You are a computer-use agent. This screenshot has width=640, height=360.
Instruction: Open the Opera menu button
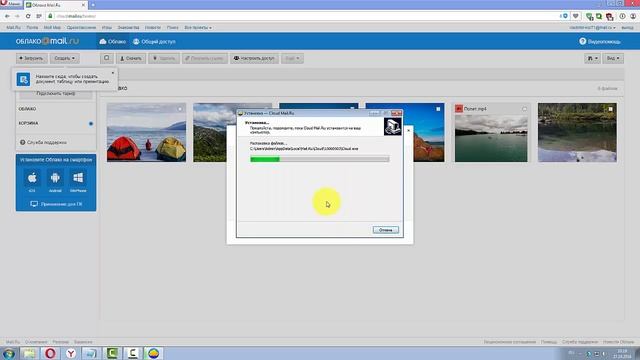(11, 4)
